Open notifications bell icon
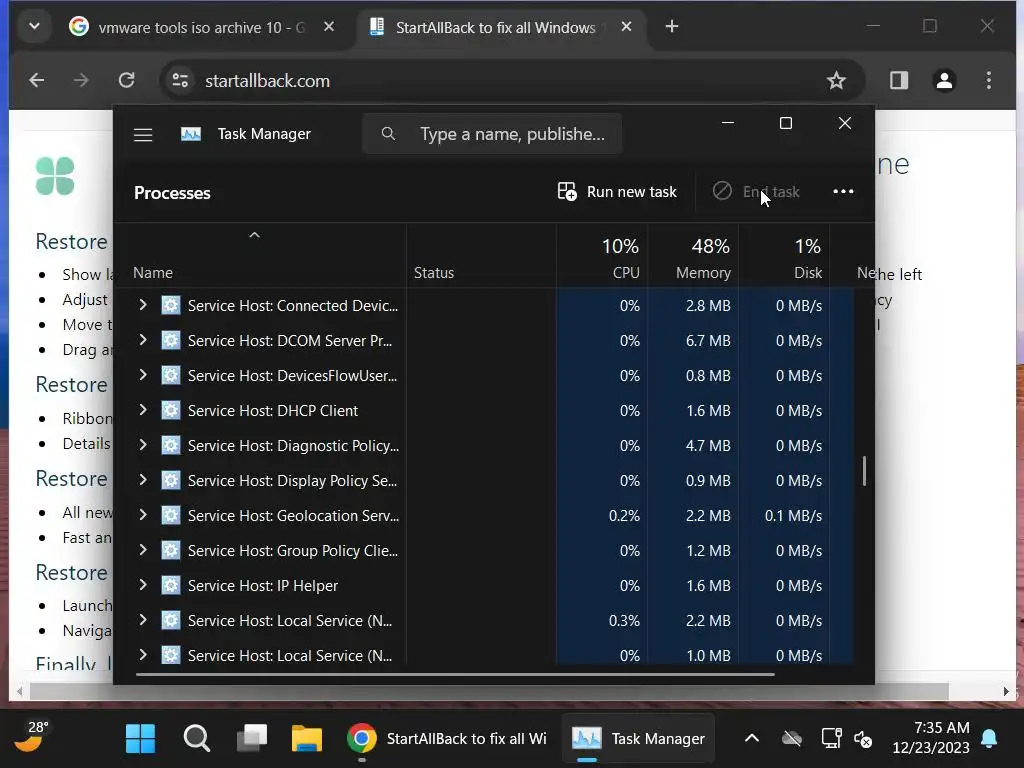This screenshot has width=1024, height=768. tap(989, 739)
